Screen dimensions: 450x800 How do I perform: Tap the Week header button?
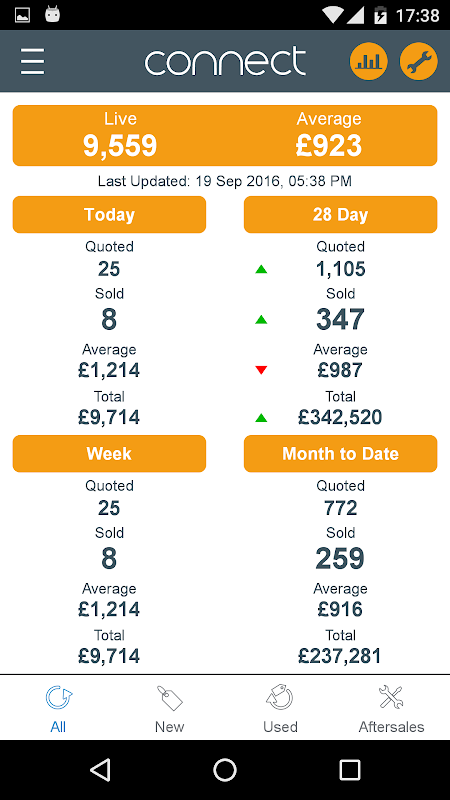pos(109,454)
